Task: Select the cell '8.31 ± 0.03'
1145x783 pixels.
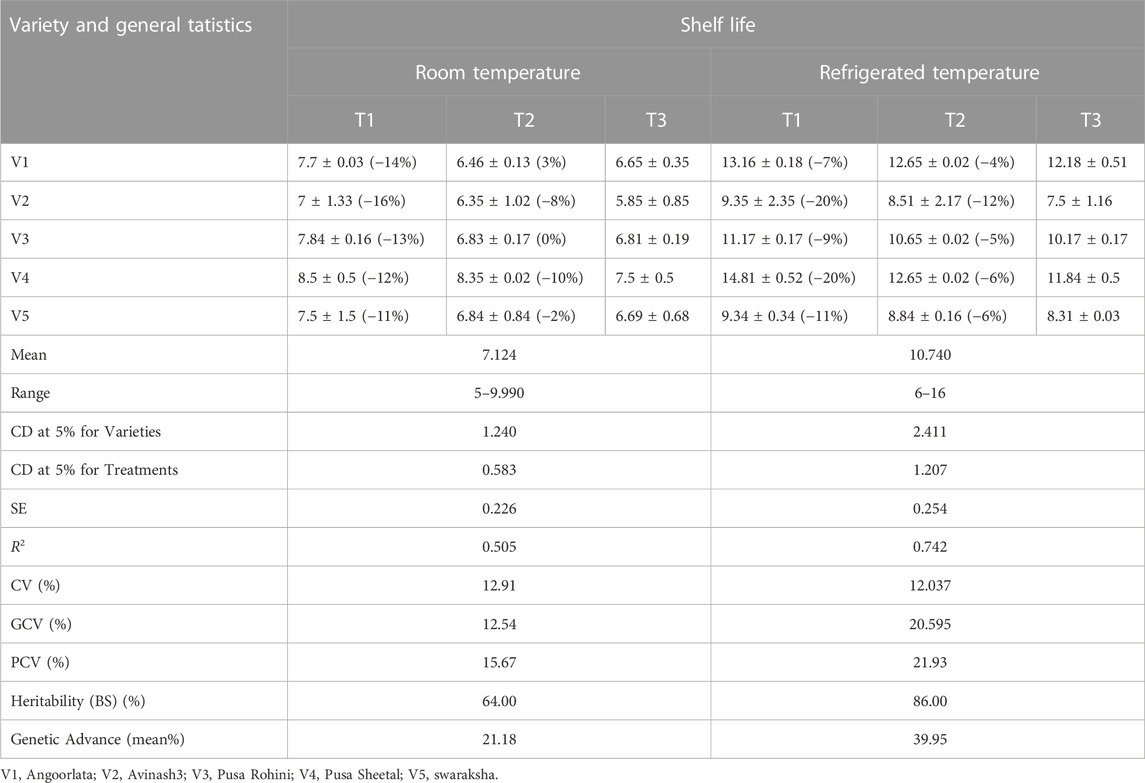Action: 1090,316
